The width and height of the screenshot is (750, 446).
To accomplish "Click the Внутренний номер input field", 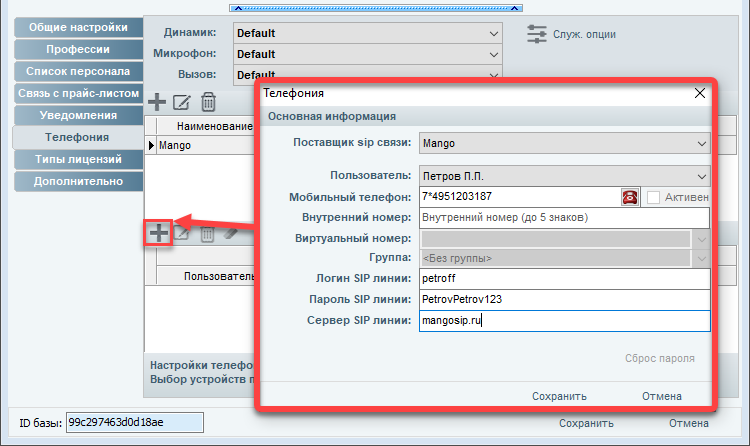I will (564, 217).
